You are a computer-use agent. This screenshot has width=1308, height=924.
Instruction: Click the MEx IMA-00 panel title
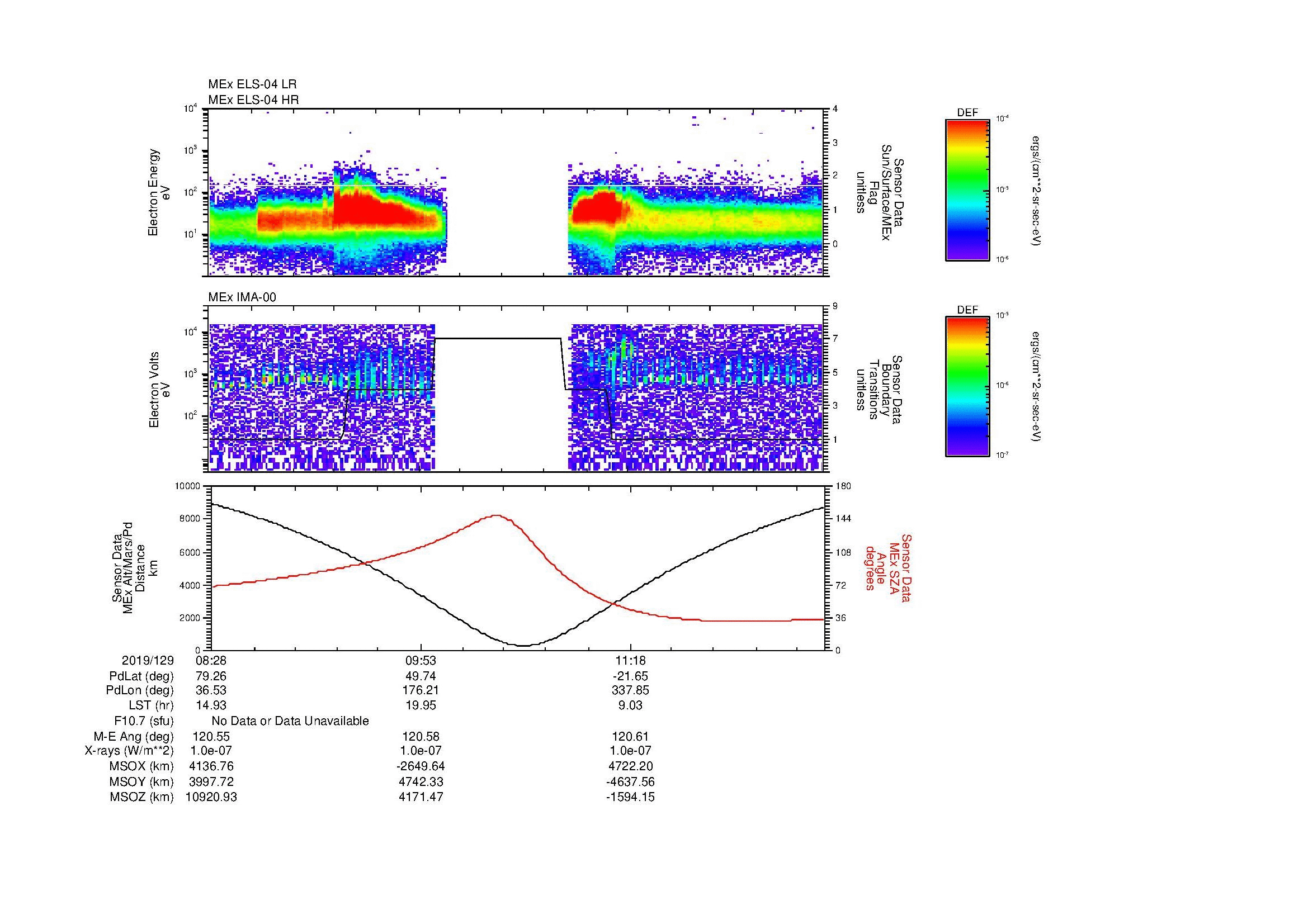242,297
